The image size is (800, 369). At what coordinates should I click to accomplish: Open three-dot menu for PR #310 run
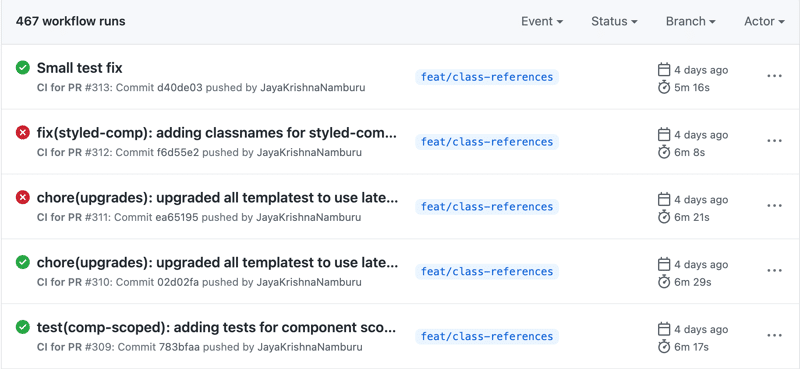click(x=774, y=270)
